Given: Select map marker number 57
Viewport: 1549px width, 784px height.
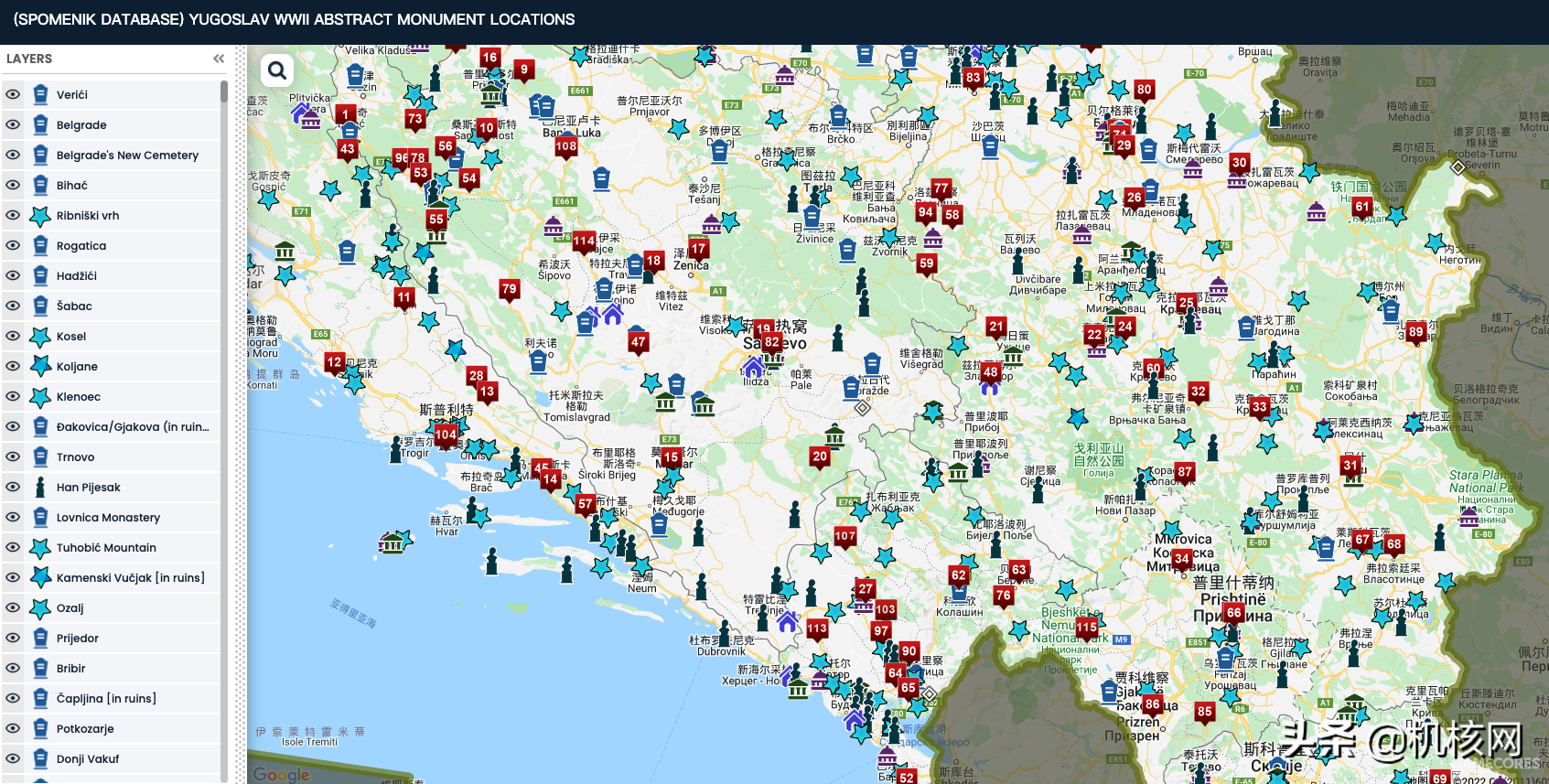Looking at the screenshot, I should pyautogui.click(x=586, y=505).
